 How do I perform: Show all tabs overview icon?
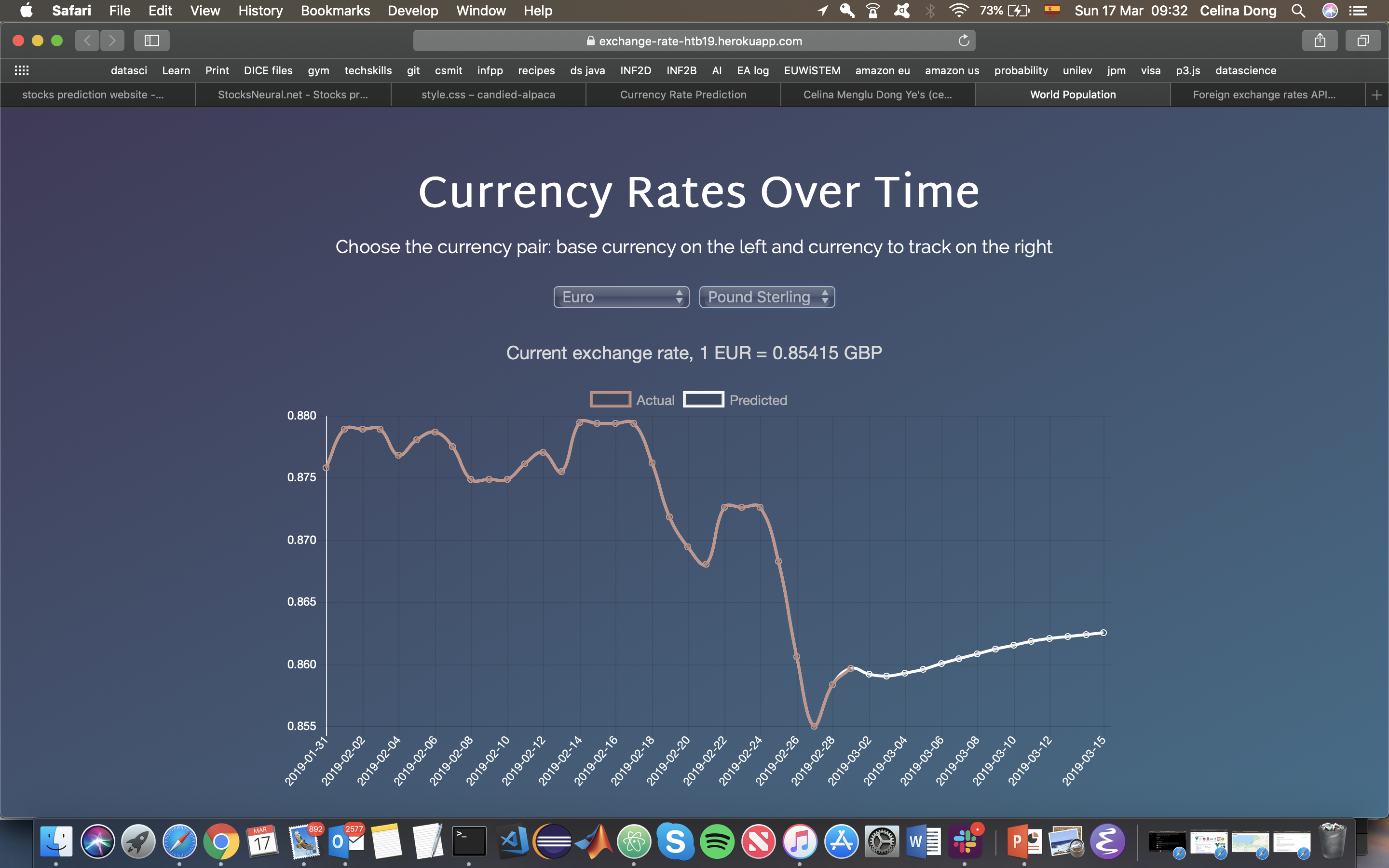pyautogui.click(x=1362, y=41)
